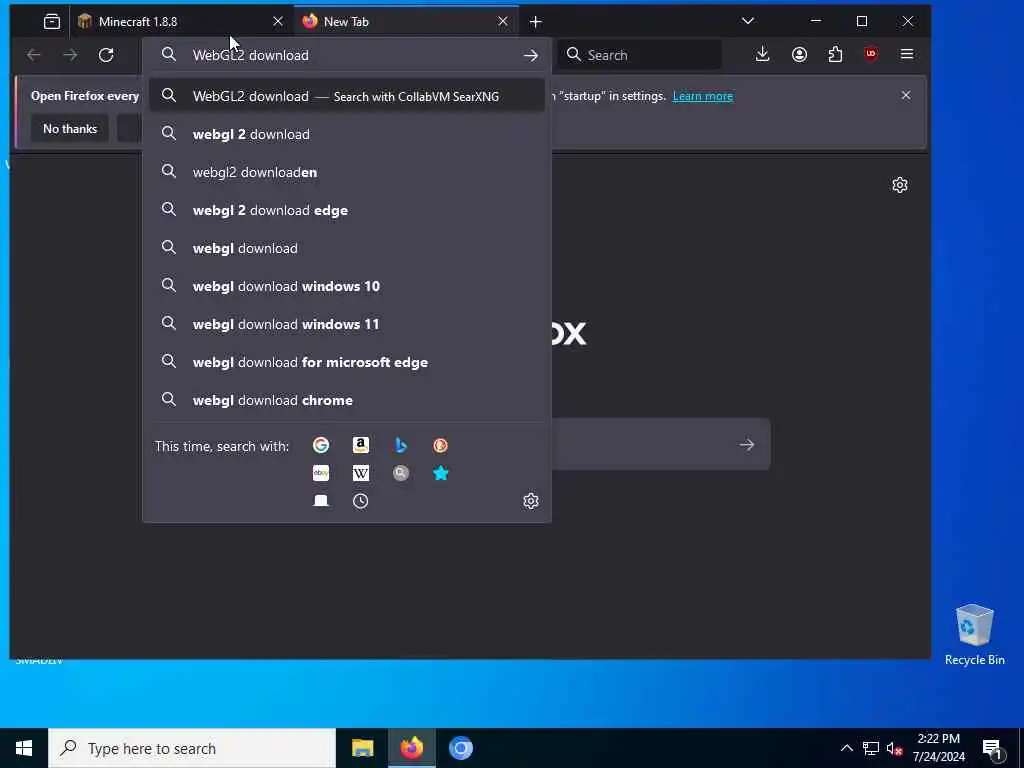
Task: Open a new tab with the plus button
Action: click(x=536, y=22)
